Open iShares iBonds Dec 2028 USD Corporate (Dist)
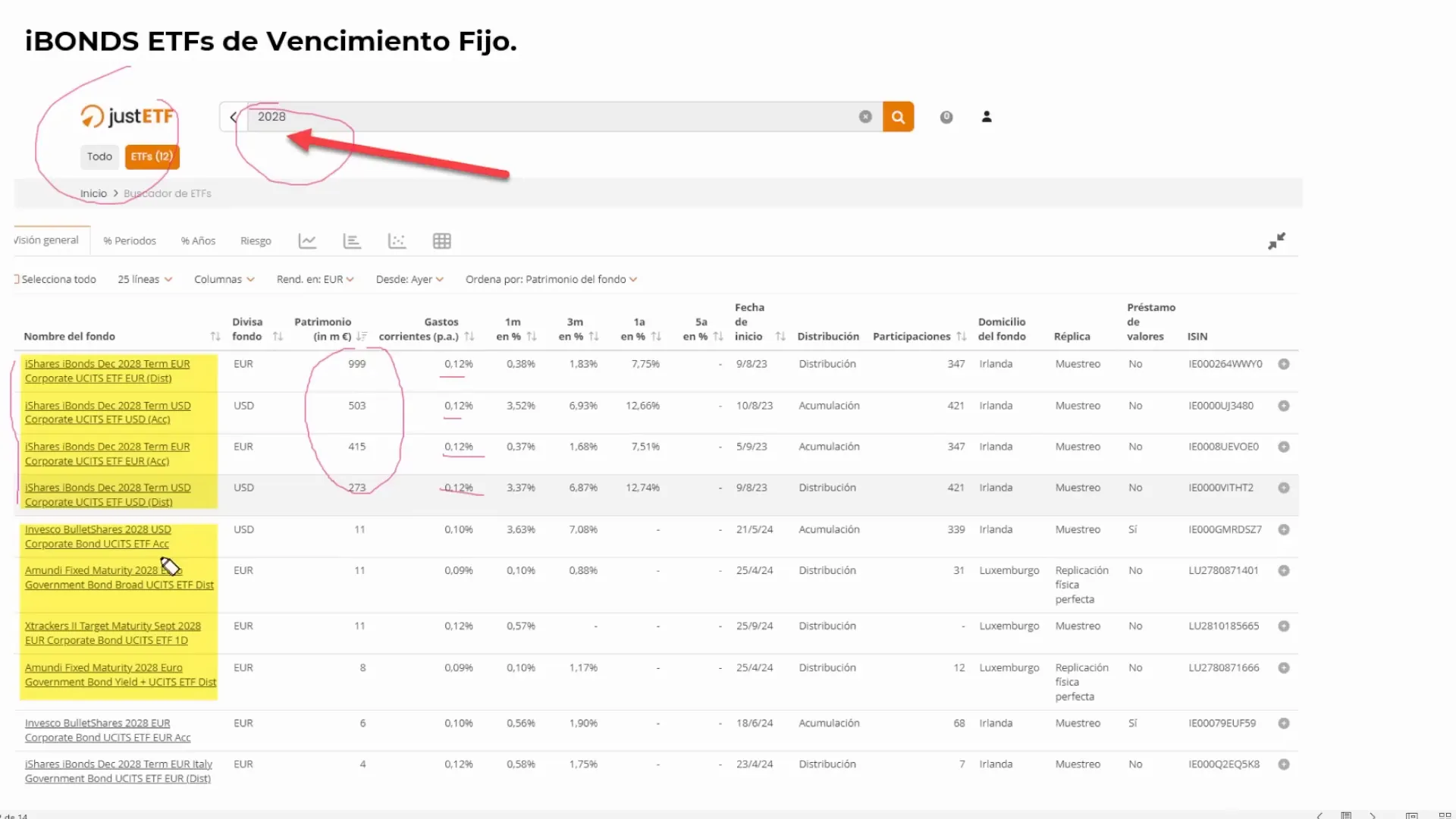Viewport: 1456px width, 819px height. click(108, 494)
